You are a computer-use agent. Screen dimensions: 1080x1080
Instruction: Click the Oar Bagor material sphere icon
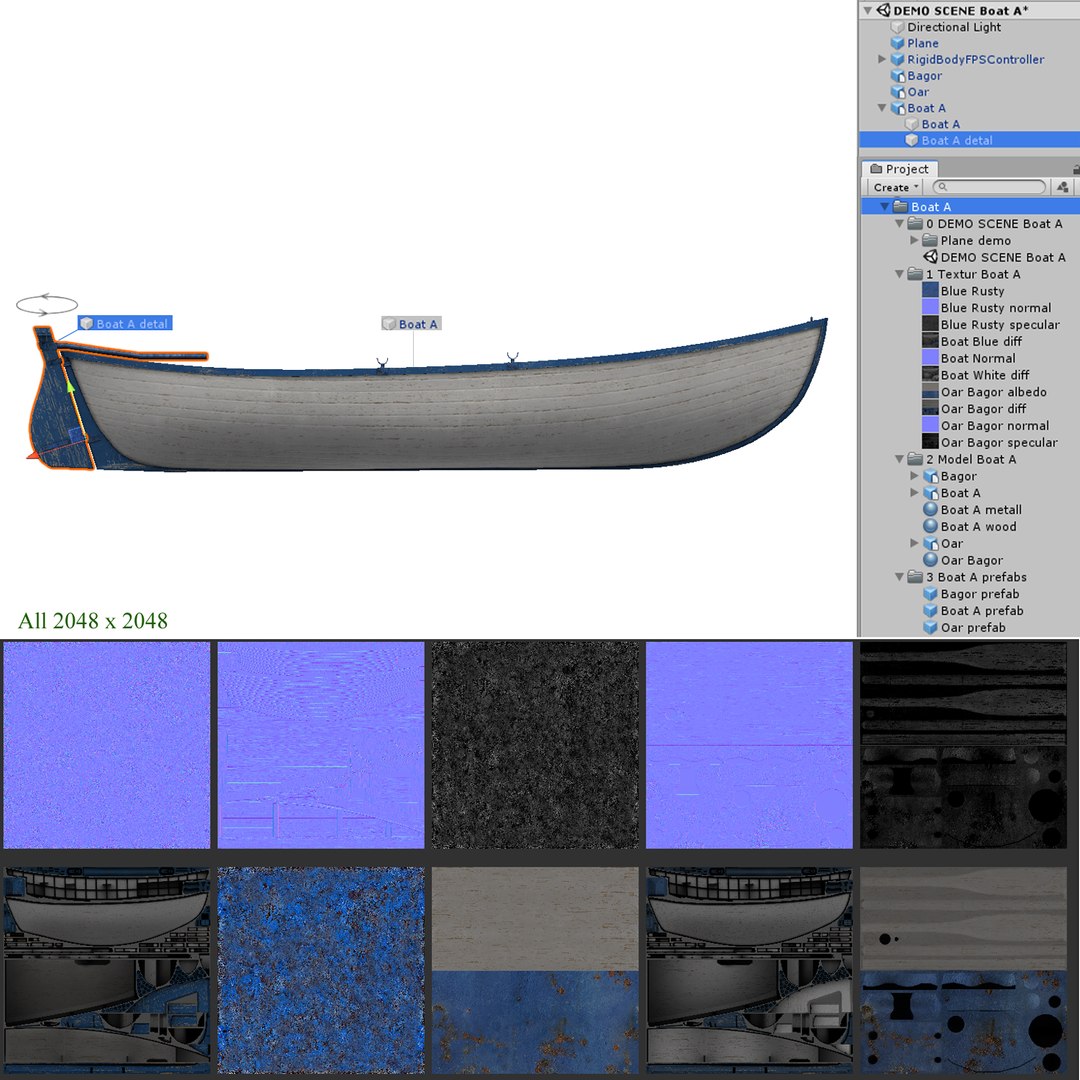click(930, 560)
